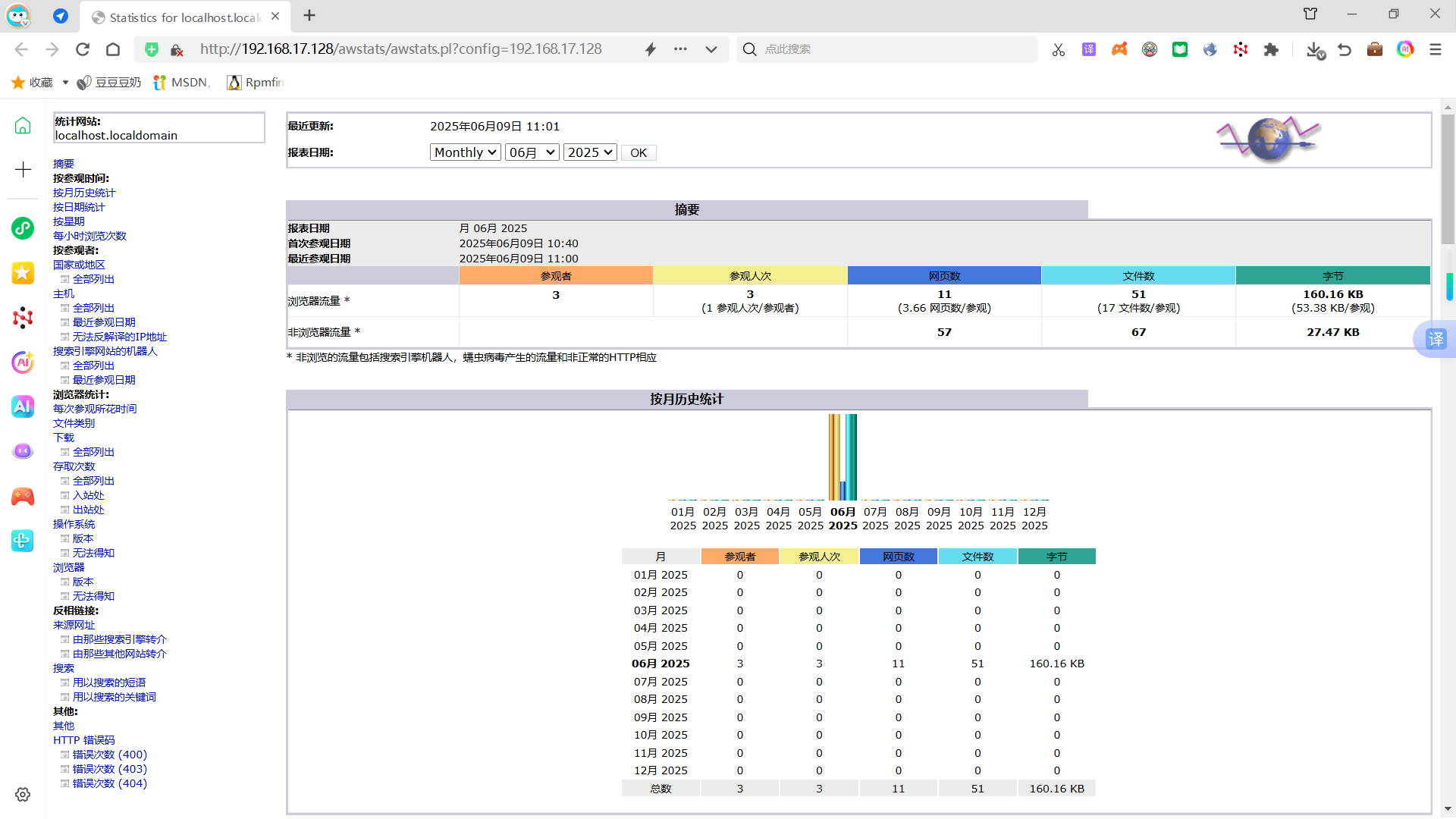Viewport: 1456px width, 819px height.
Task: Open the 按月历史统计 link
Action: [84, 193]
